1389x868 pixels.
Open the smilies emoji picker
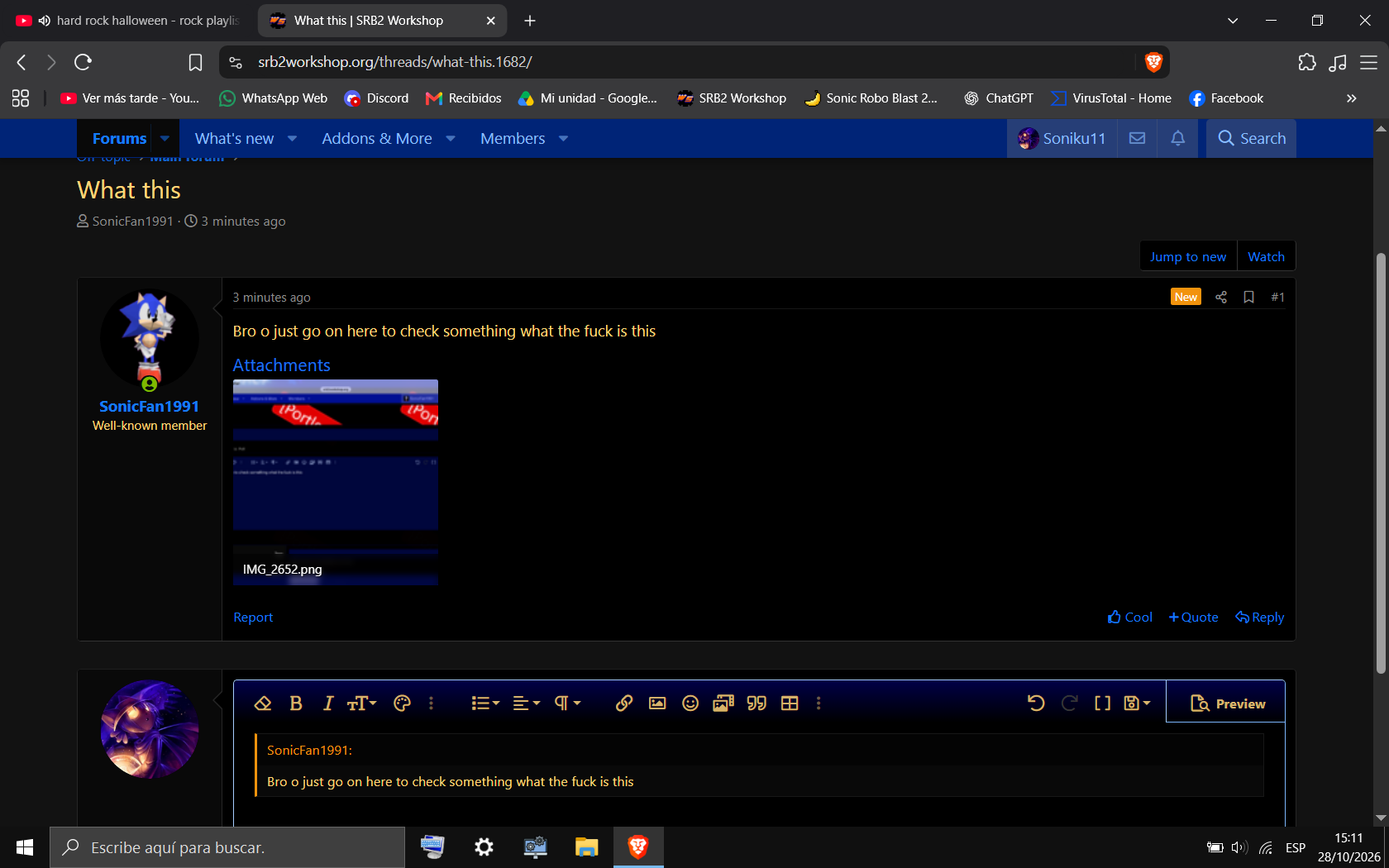(x=690, y=703)
